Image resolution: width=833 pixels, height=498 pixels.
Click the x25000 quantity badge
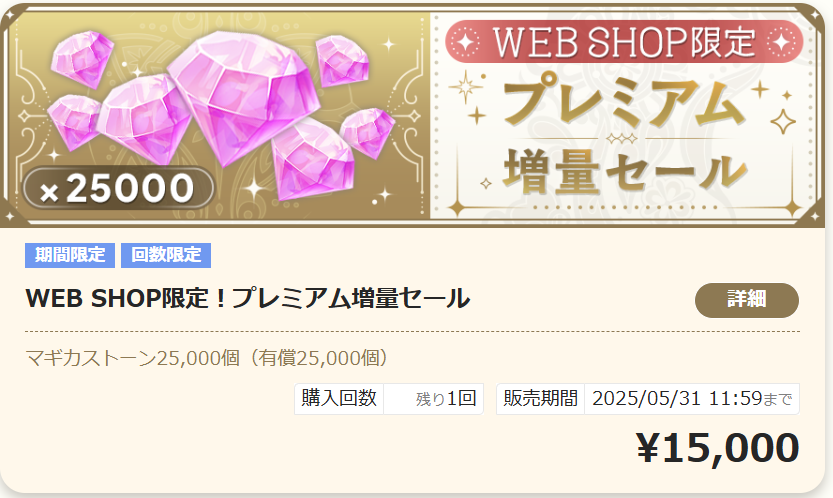point(118,188)
